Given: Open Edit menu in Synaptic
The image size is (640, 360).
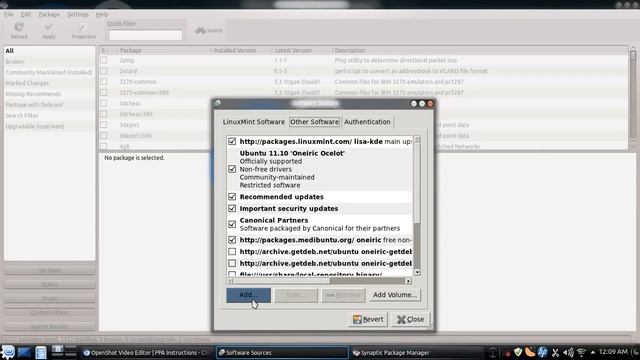Looking at the screenshot, I should coord(26,14).
